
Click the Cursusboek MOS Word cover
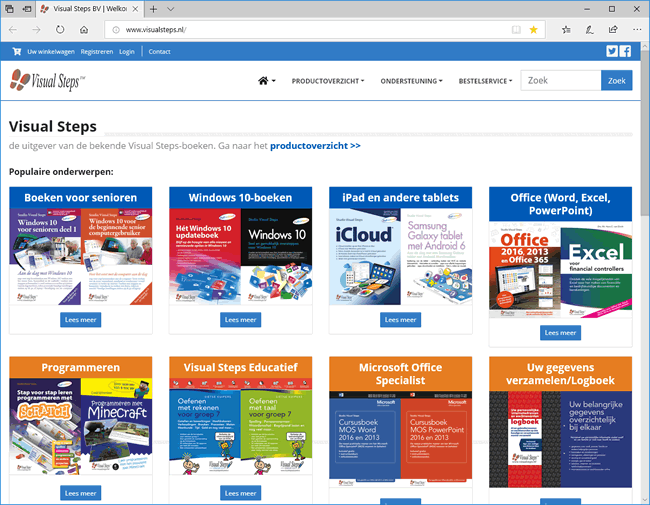click(365, 439)
